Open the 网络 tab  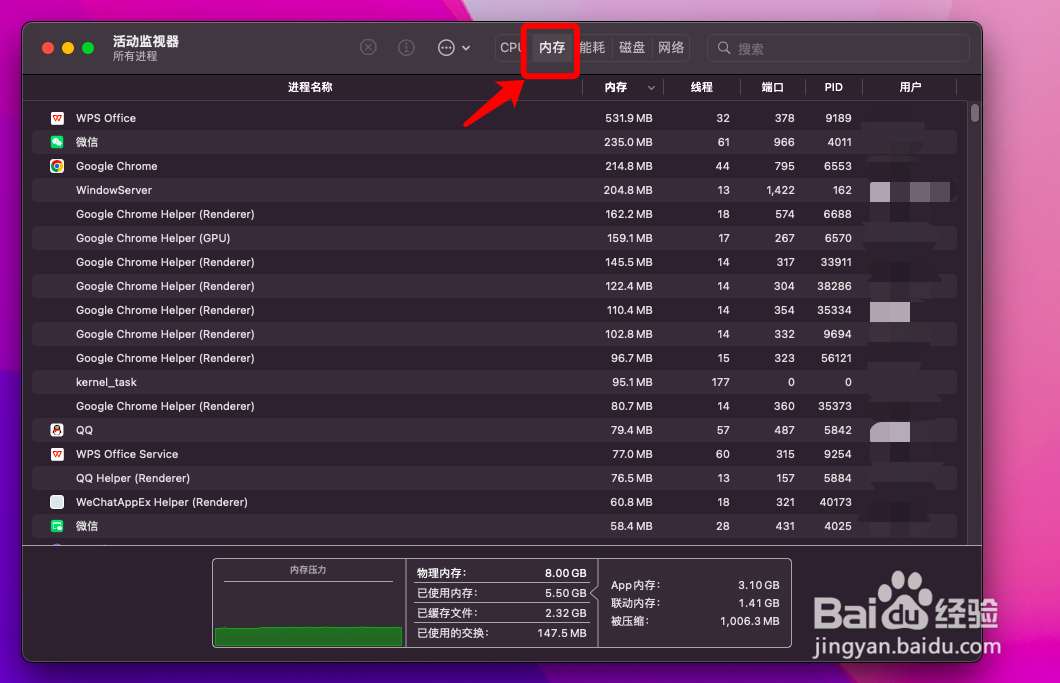[x=671, y=47]
